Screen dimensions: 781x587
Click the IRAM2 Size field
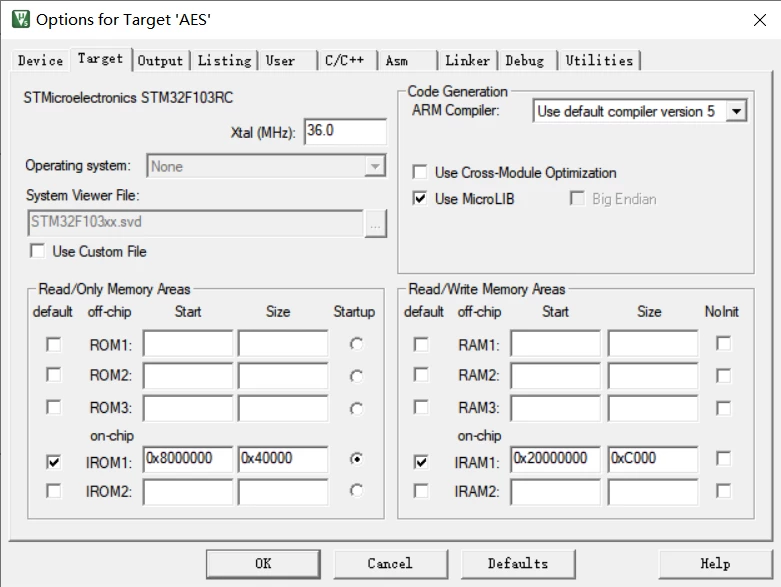[652, 492]
